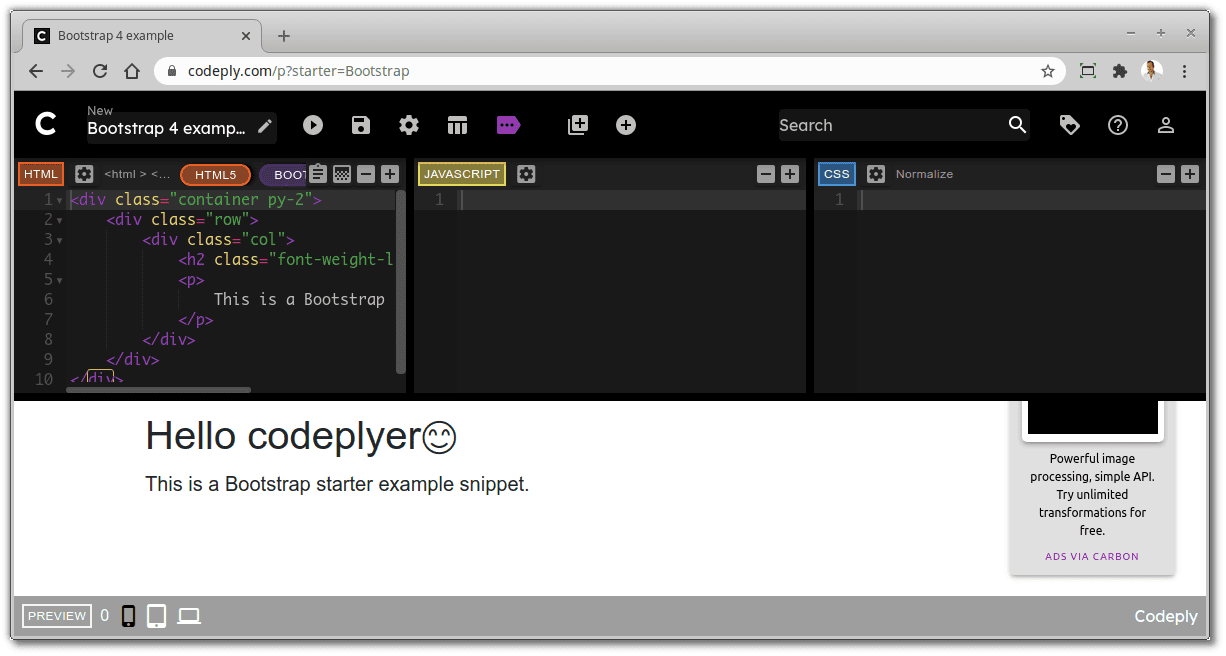Enlarge JavaScript panel with plus button
The width and height of the screenshot is (1226, 656).
coord(790,174)
